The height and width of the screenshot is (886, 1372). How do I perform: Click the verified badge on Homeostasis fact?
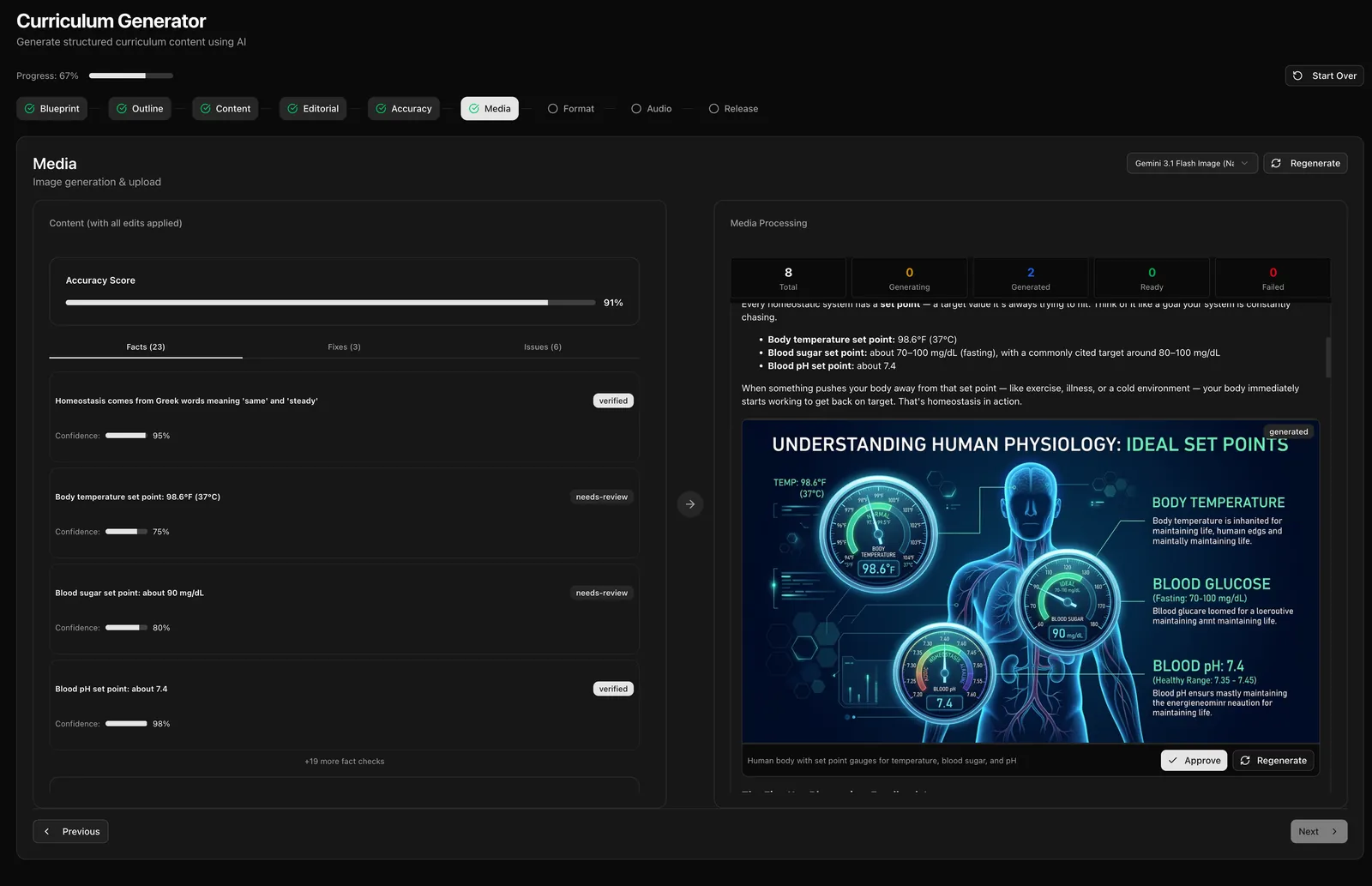click(x=613, y=401)
